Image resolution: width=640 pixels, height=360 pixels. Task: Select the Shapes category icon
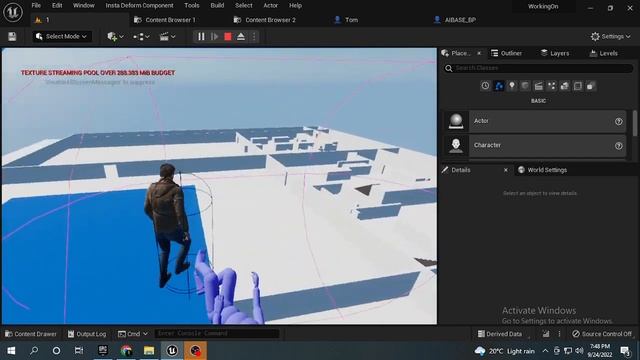pos(525,86)
